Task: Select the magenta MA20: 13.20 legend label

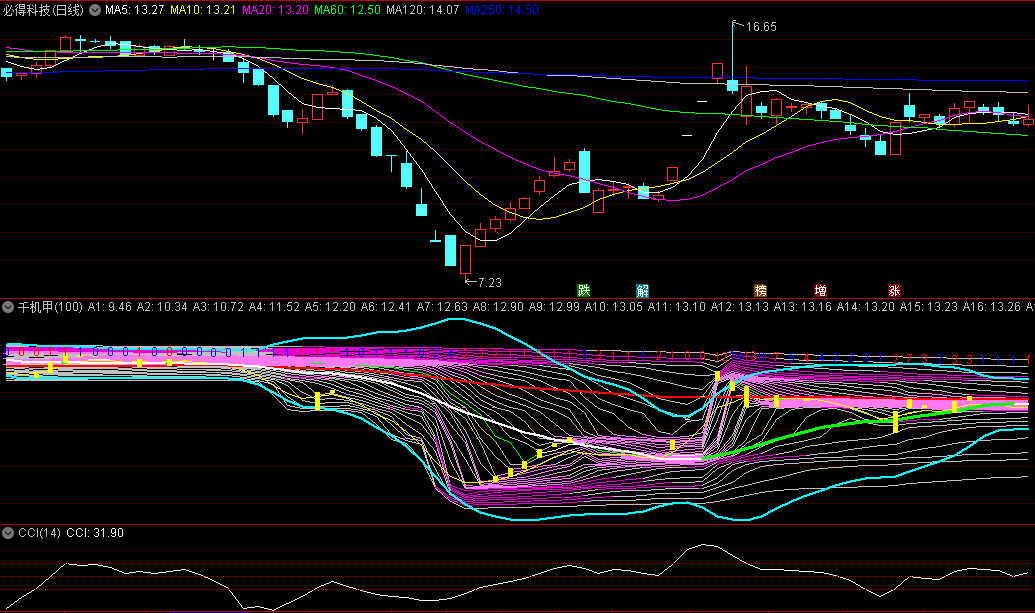Action: click(275, 9)
